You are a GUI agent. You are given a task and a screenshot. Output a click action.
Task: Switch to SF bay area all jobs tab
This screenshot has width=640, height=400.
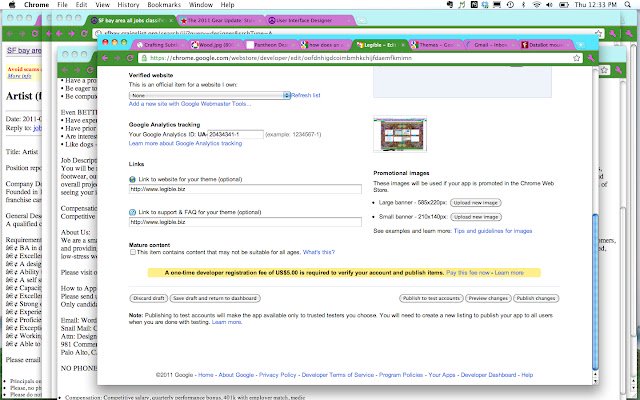[131, 20]
